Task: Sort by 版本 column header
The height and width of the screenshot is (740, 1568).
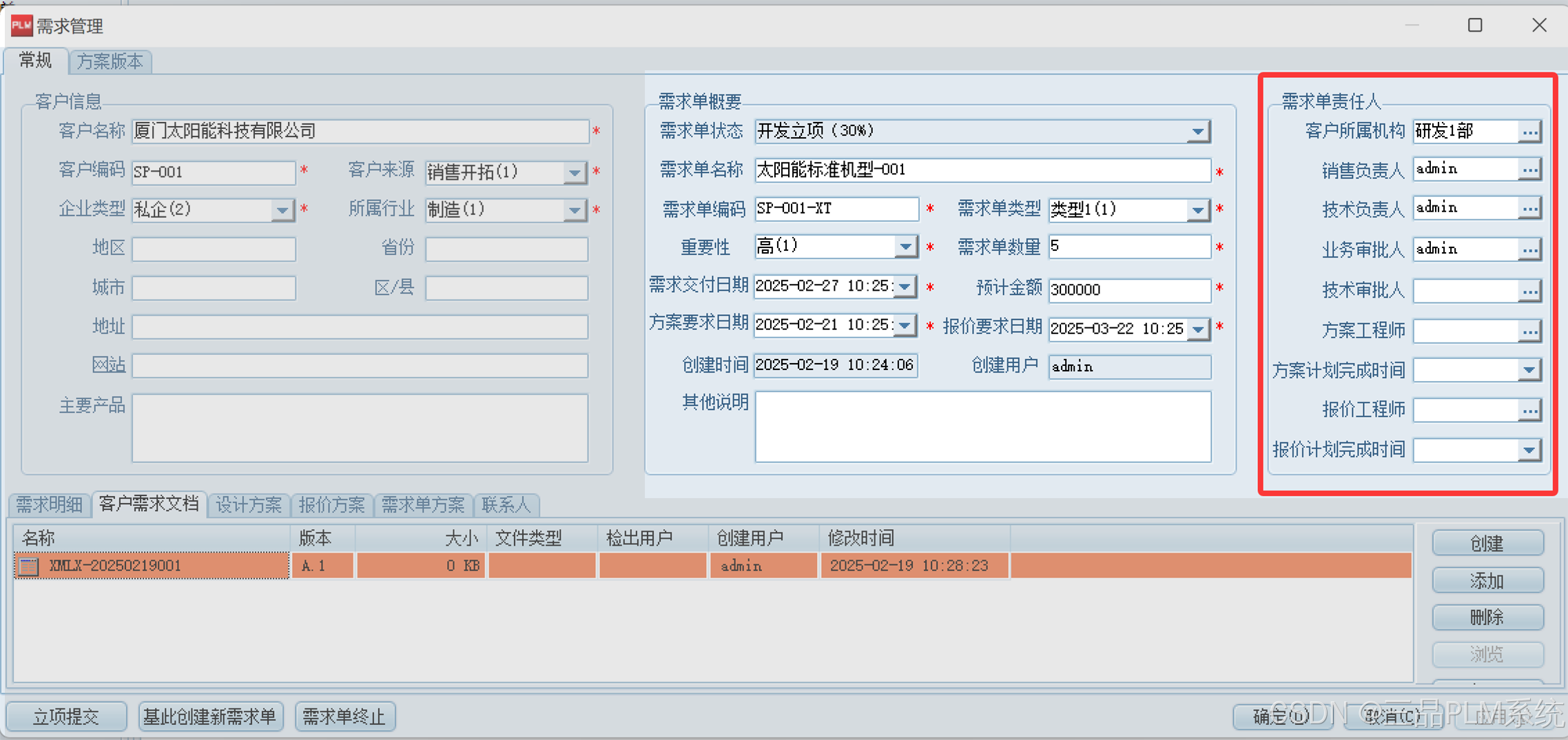Action: [x=323, y=538]
